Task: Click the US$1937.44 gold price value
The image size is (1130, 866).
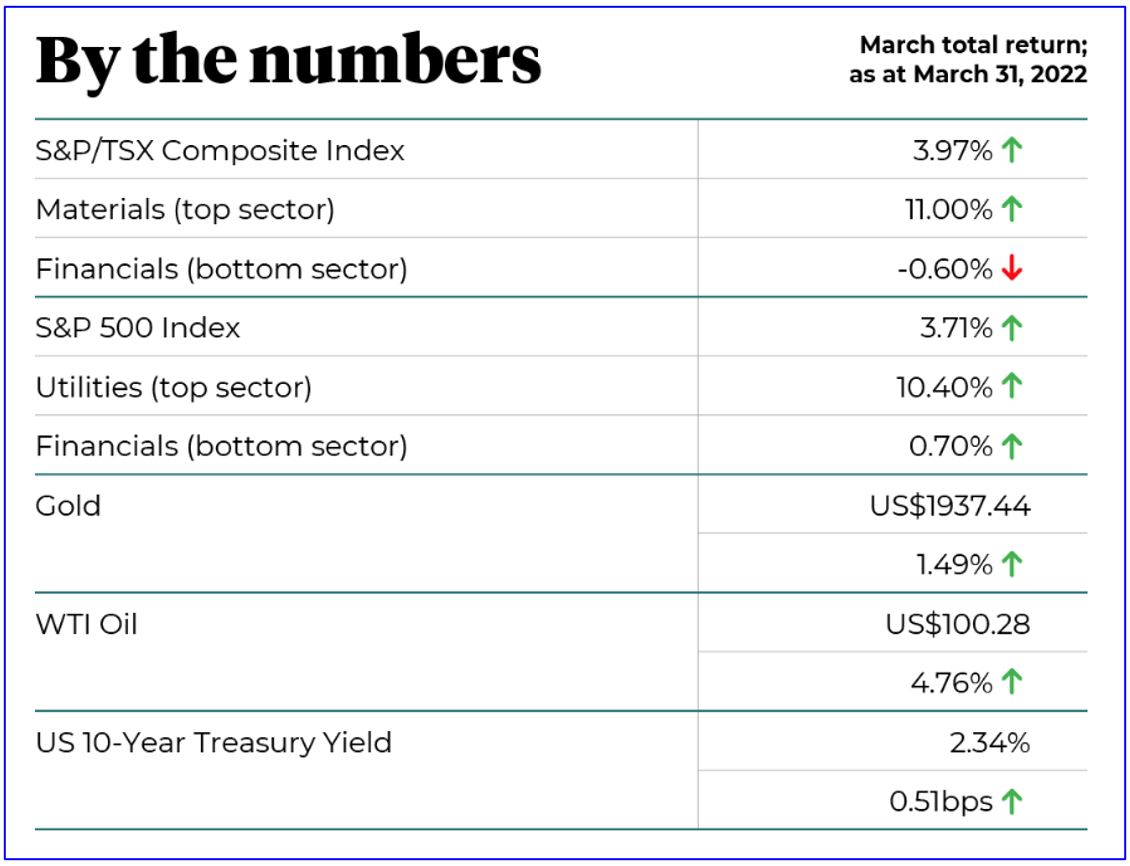Action: [950, 505]
